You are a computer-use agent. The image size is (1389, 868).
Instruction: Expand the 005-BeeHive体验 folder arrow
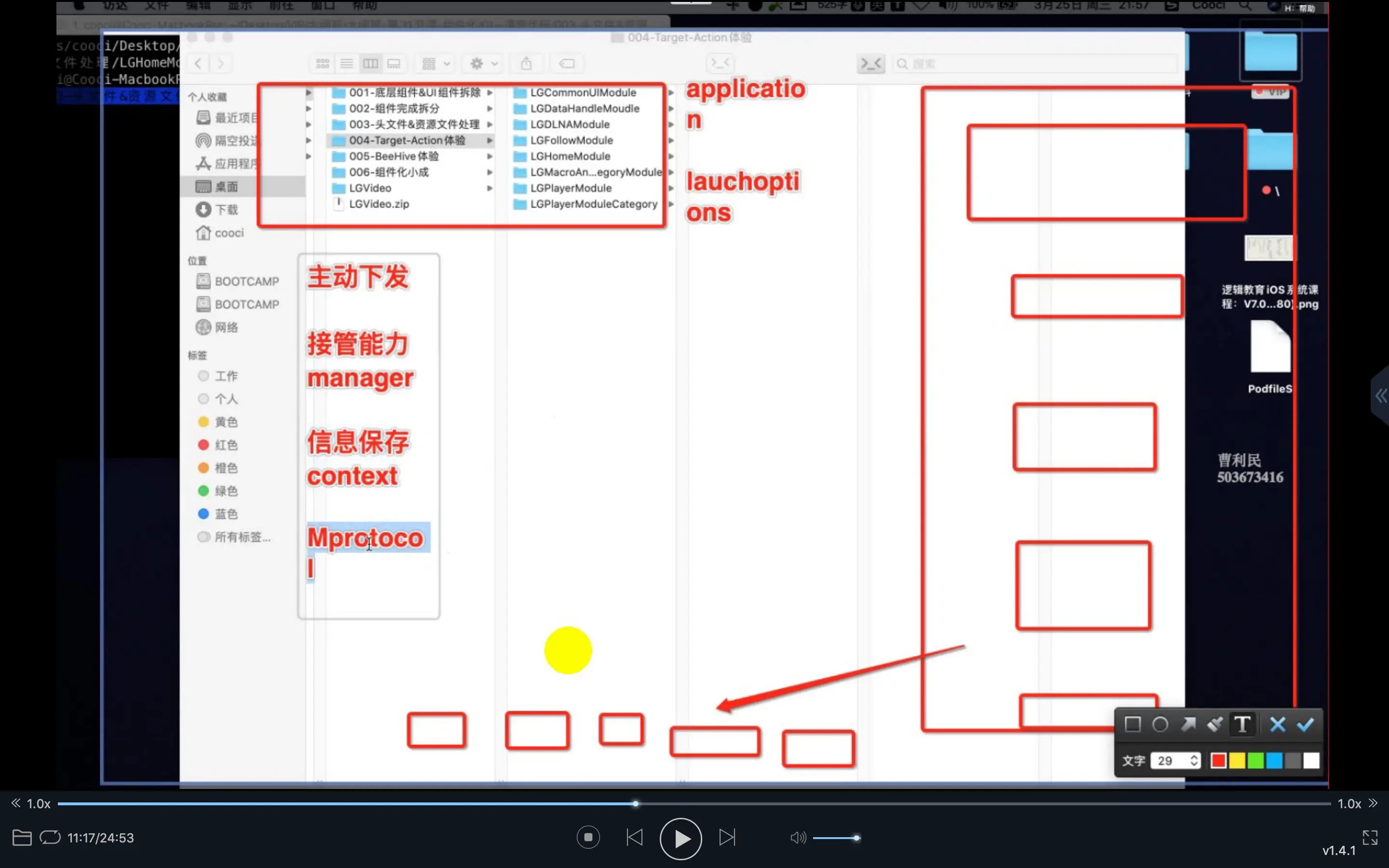coord(490,156)
